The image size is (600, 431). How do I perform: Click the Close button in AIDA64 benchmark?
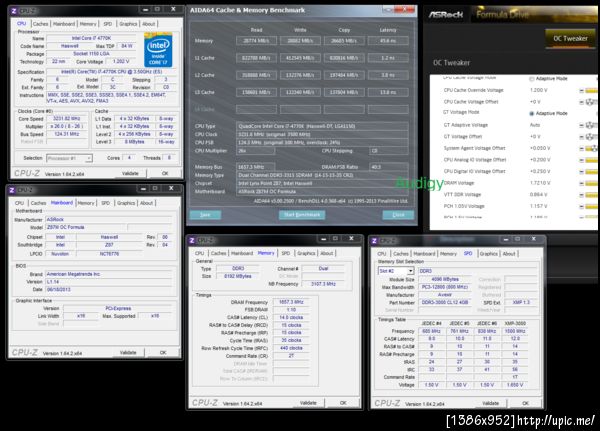click(398, 215)
